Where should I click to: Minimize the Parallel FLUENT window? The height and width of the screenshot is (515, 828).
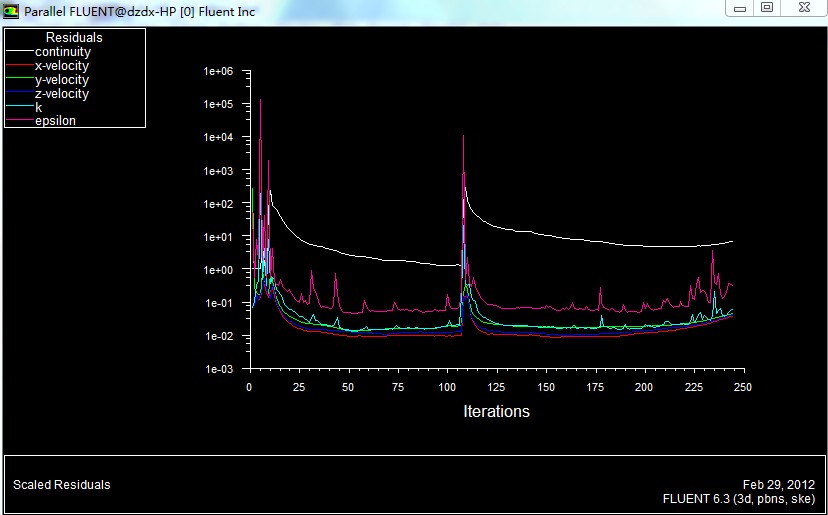tap(741, 8)
